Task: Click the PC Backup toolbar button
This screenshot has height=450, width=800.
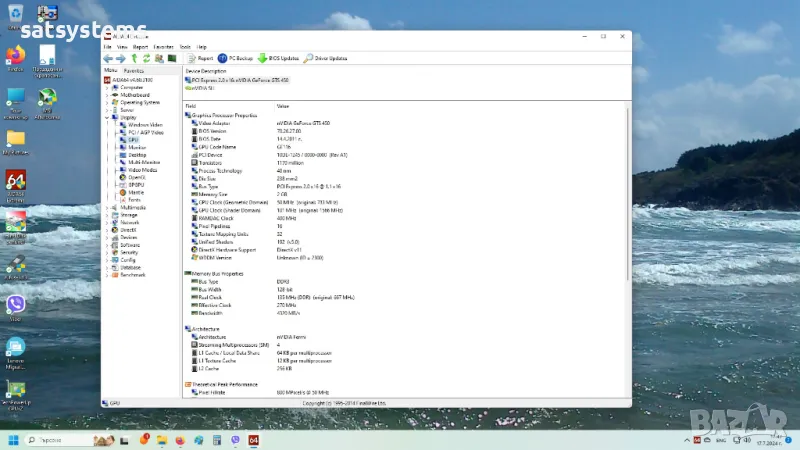Action: tap(235, 59)
